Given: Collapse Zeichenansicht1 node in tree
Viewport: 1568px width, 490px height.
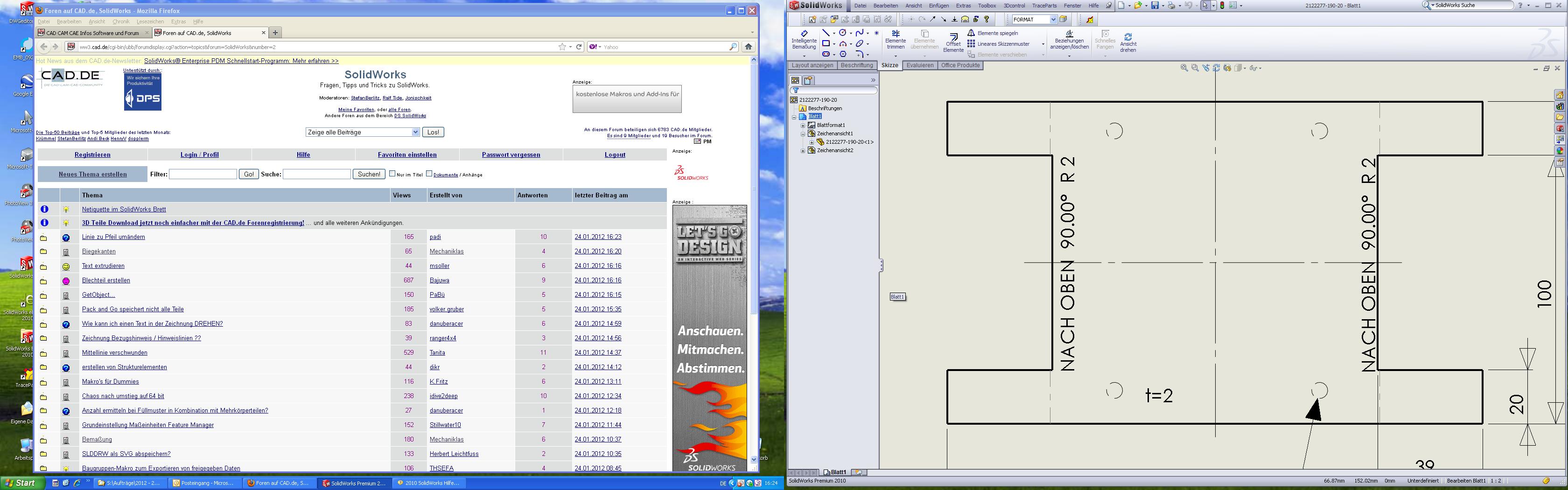Looking at the screenshot, I should click(x=803, y=134).
